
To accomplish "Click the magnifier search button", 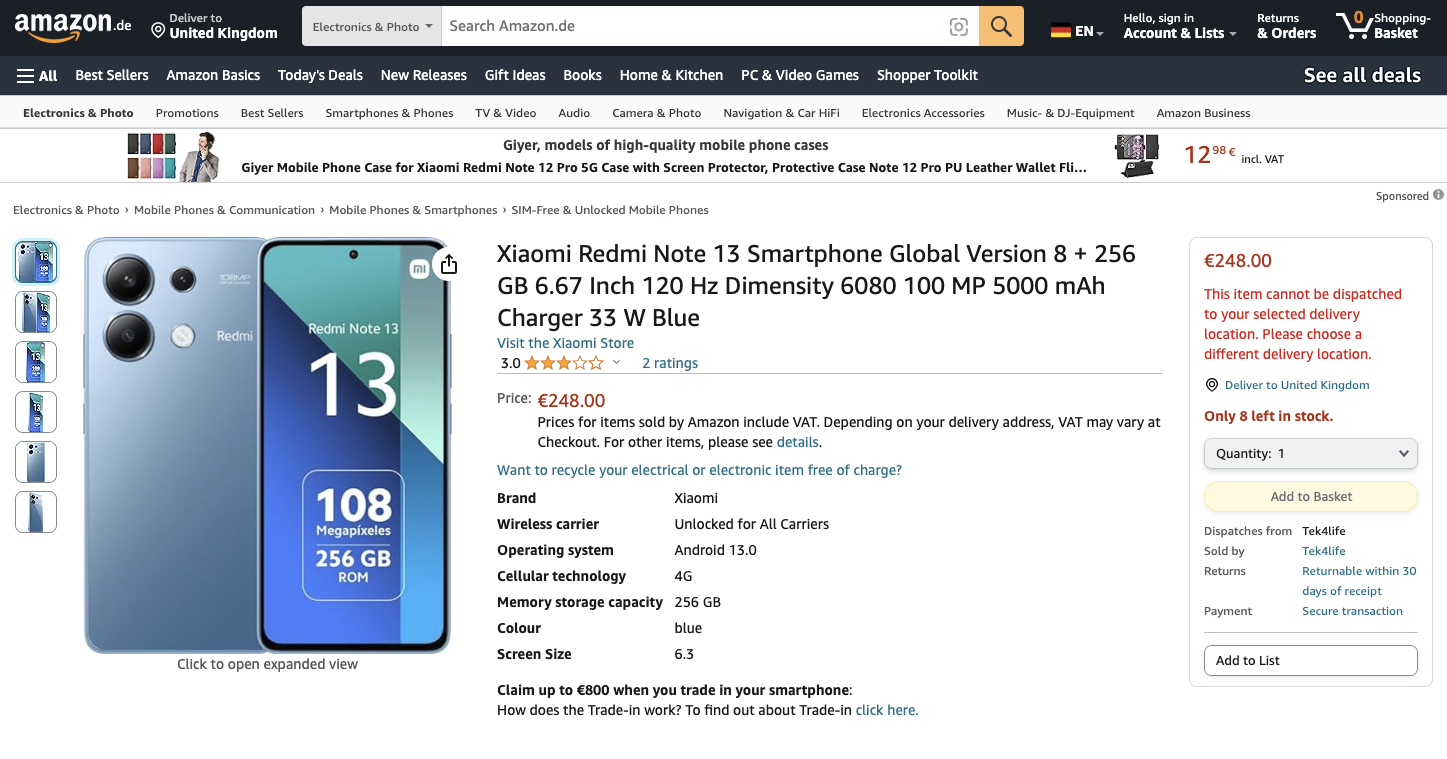I will (x=1001, y=26).
